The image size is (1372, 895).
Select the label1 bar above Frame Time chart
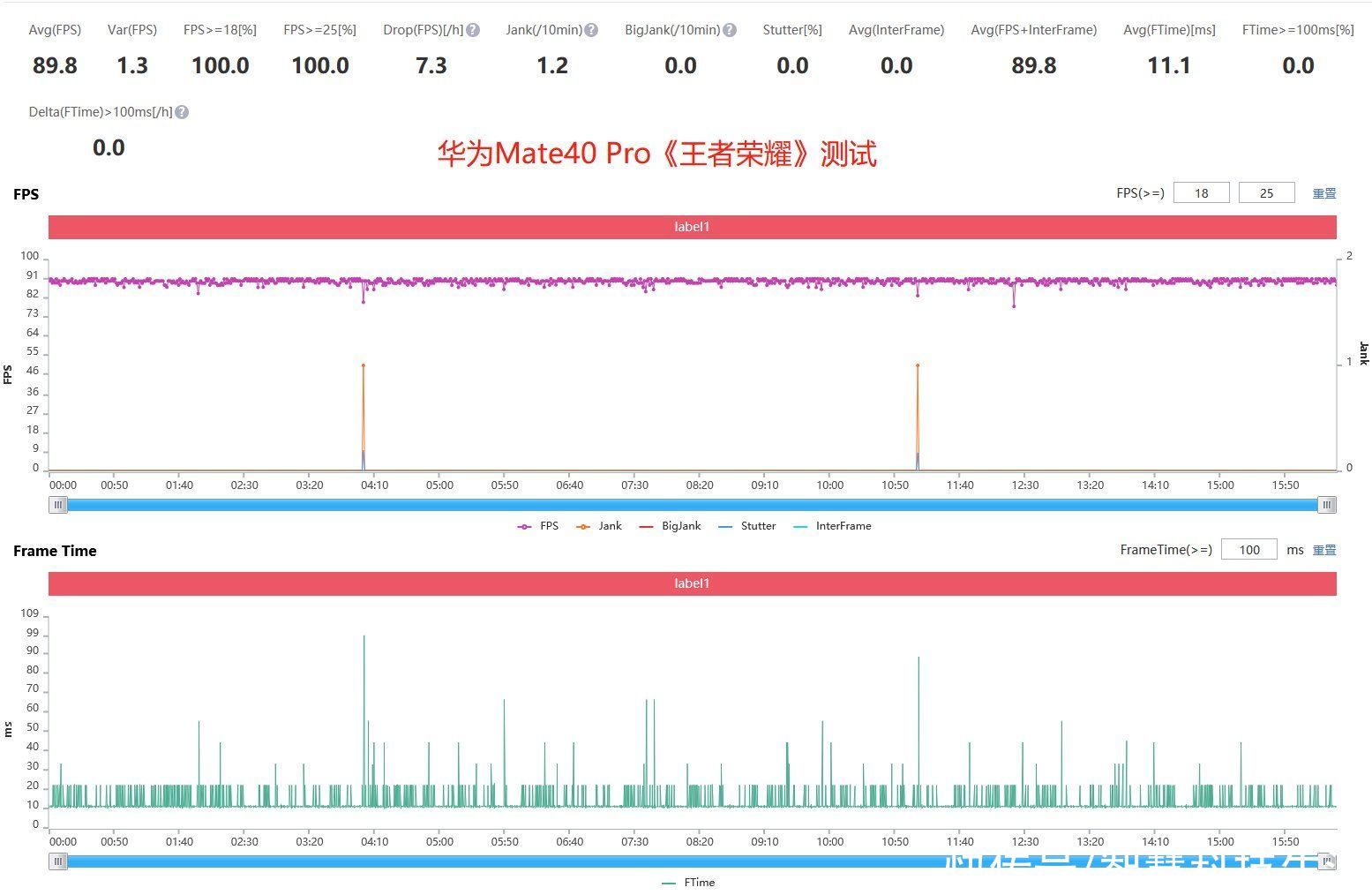click(692, 583)
